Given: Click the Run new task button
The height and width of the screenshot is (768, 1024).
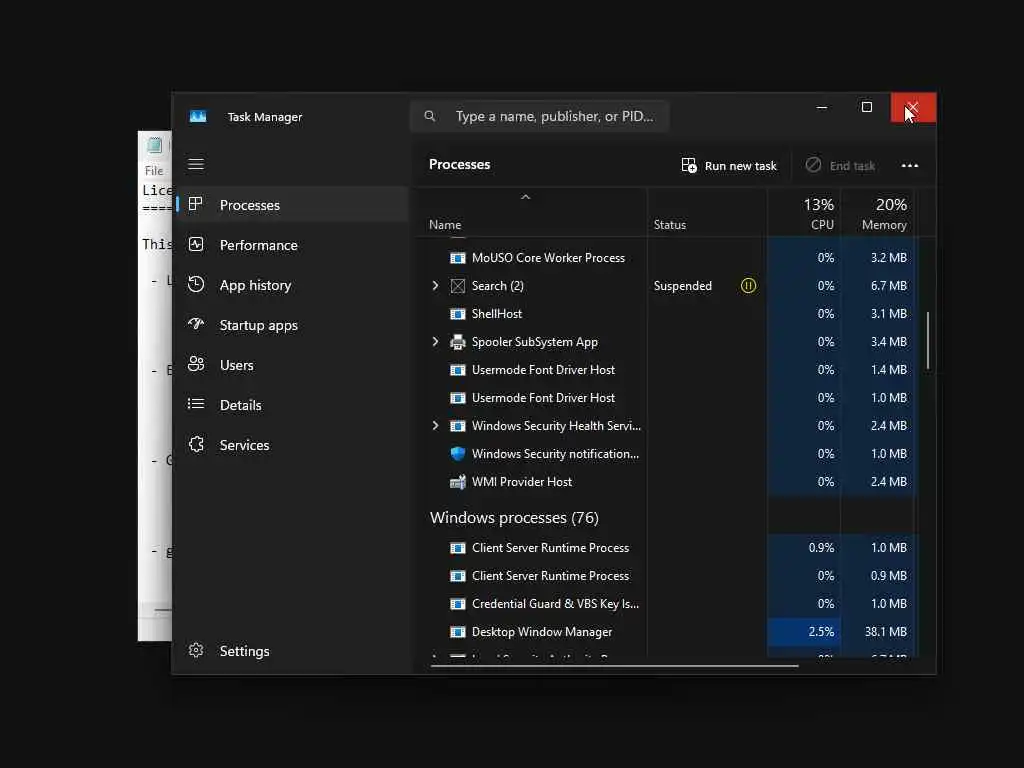Looking at the screenshot, I should tap(729, 165).
